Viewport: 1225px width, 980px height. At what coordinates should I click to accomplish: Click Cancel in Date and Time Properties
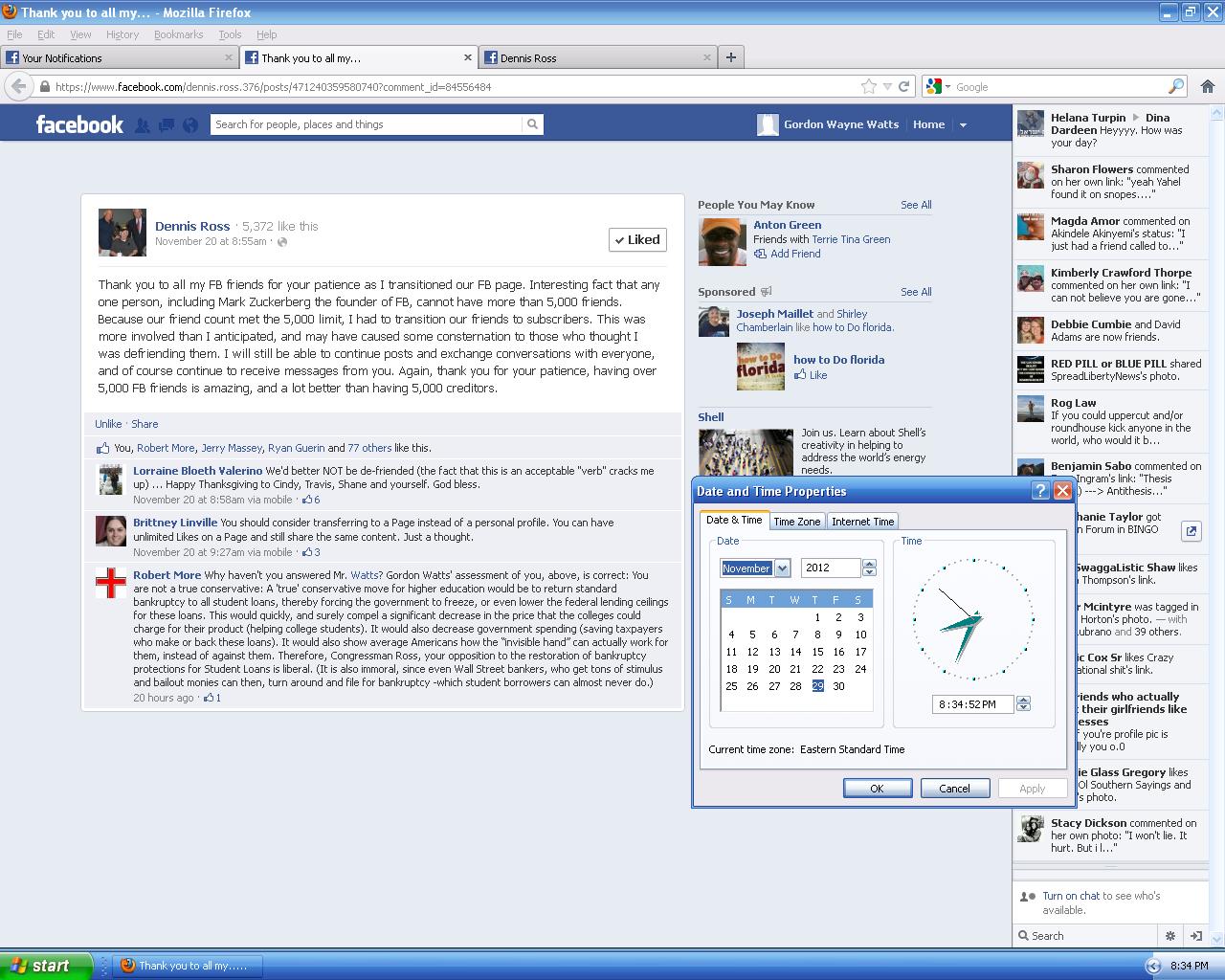coord(954,789)
